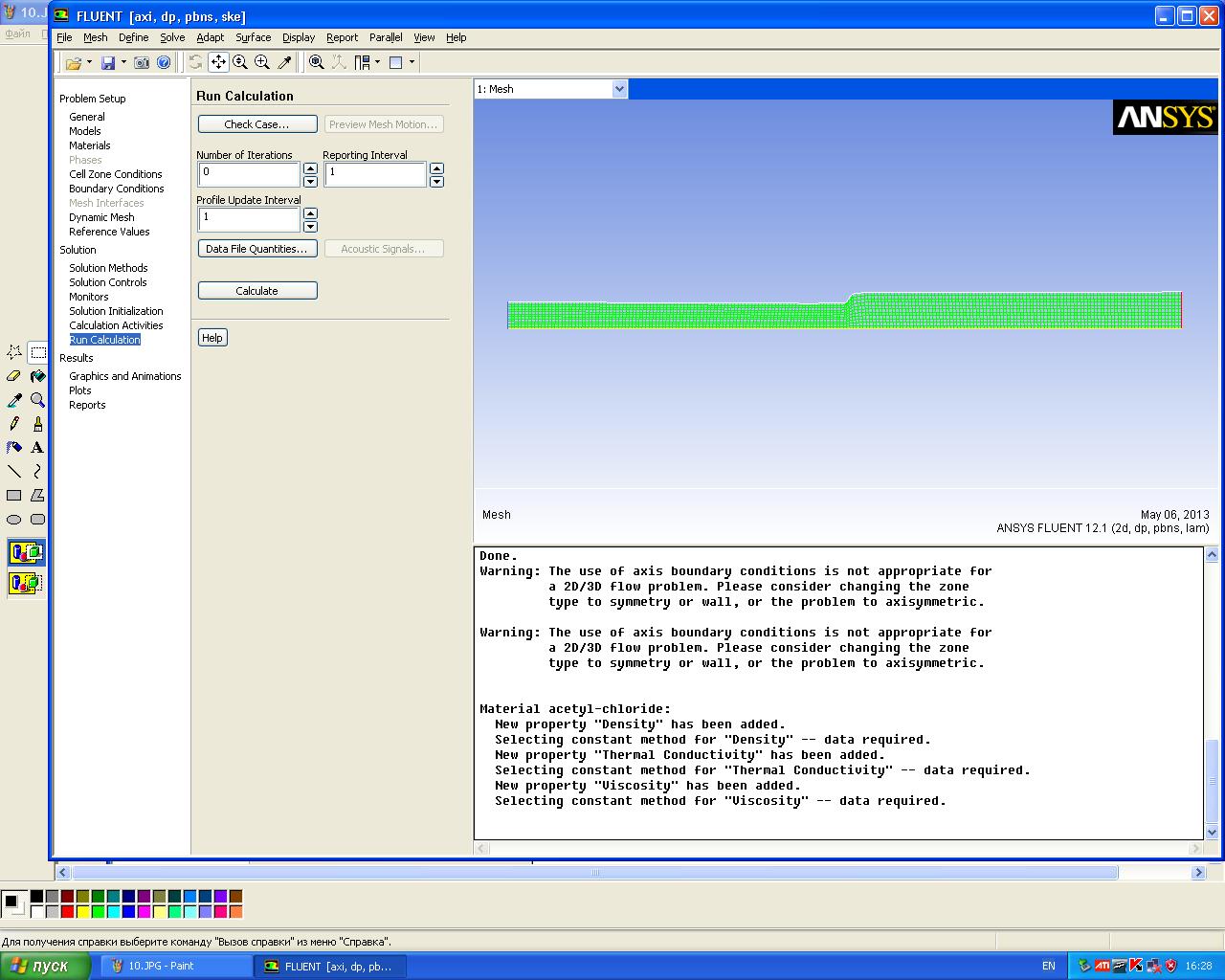
Task: Open the blue help question-mark icon
Action: click(164, 62)
